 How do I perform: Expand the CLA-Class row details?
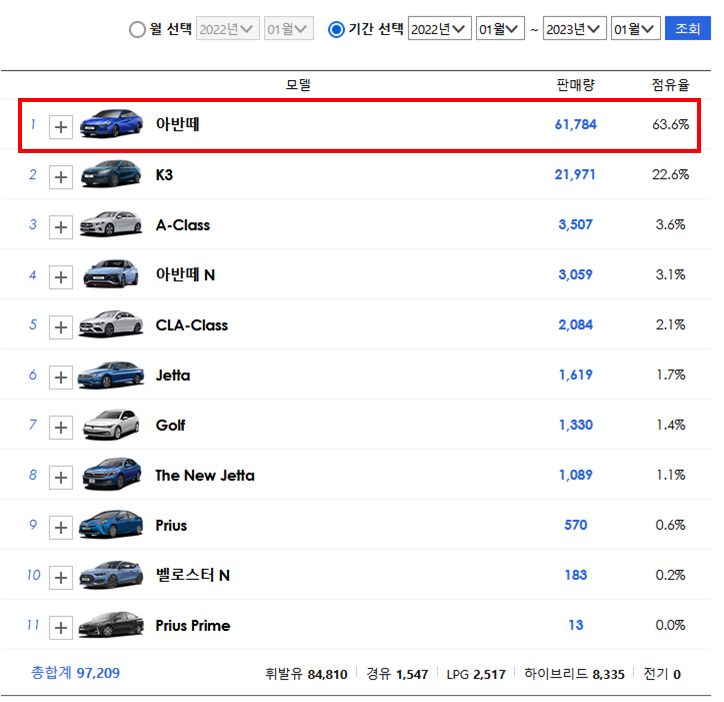tap(61, 327)
